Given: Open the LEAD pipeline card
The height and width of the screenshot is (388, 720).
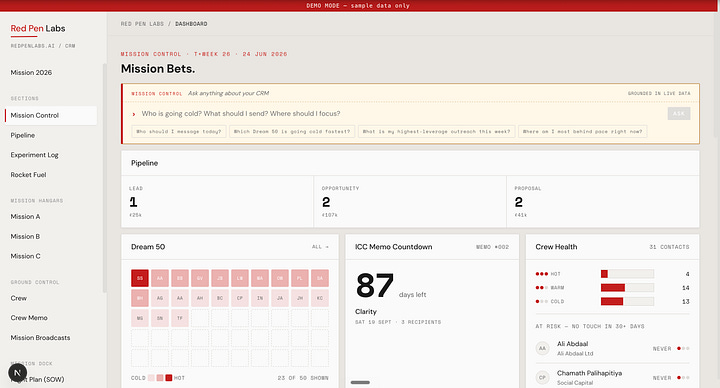Looking at the screenshot, I should 218,202.
